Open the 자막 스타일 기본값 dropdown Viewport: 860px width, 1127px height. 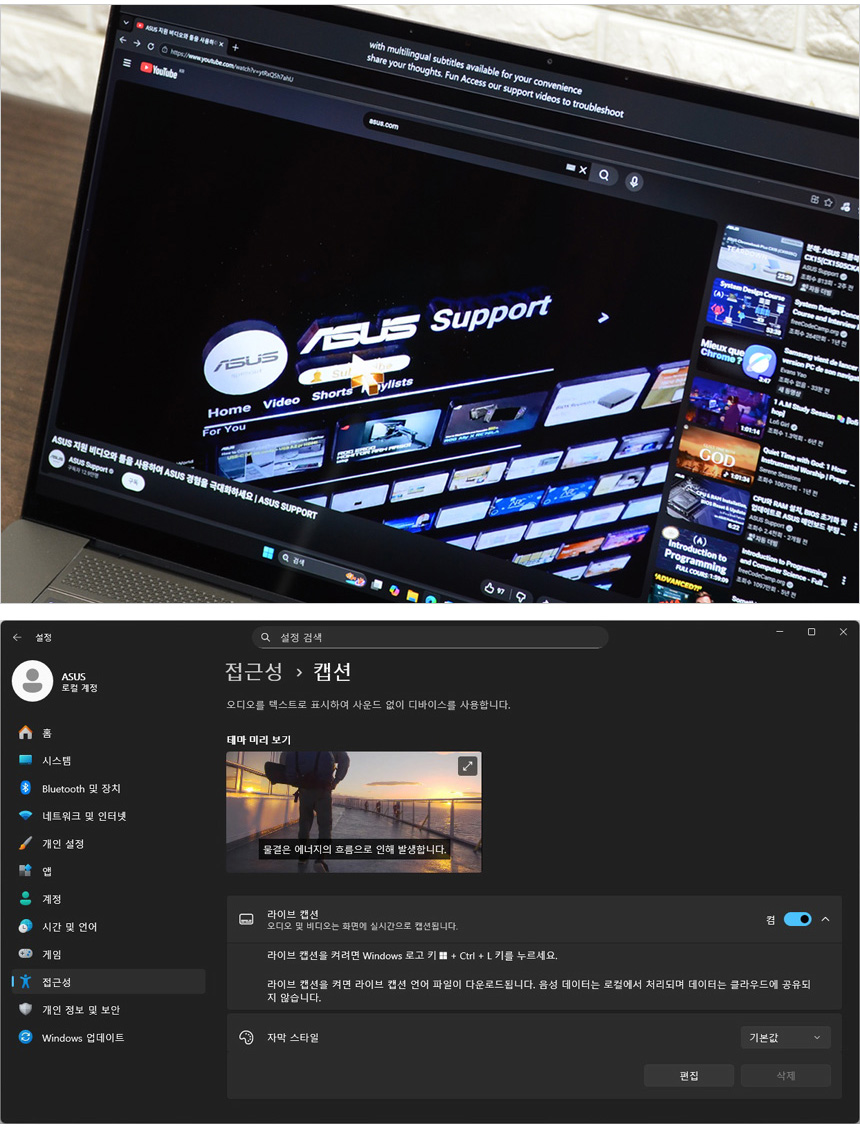coord(785,1038)
